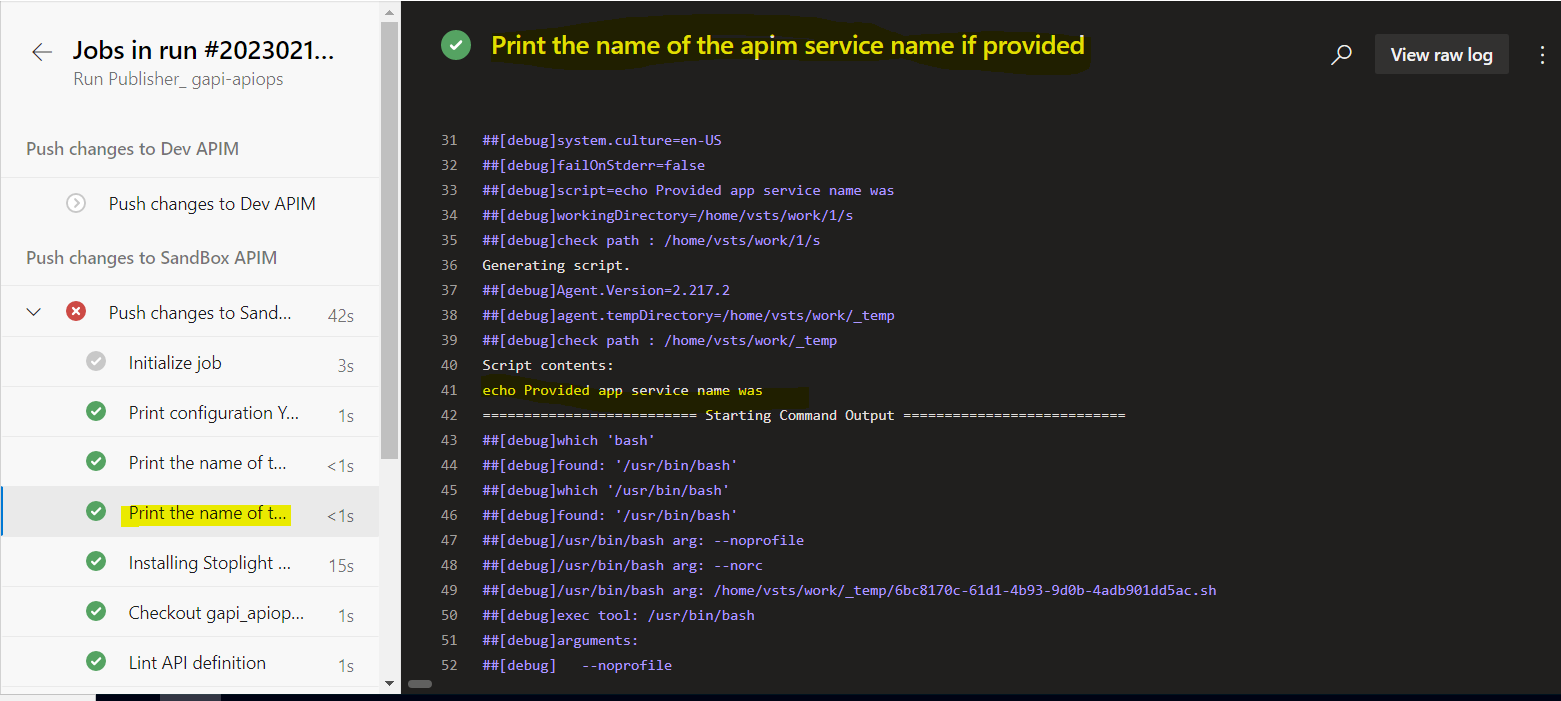Click the View raw log button
1561x701 pixels.
(1441, 54)
